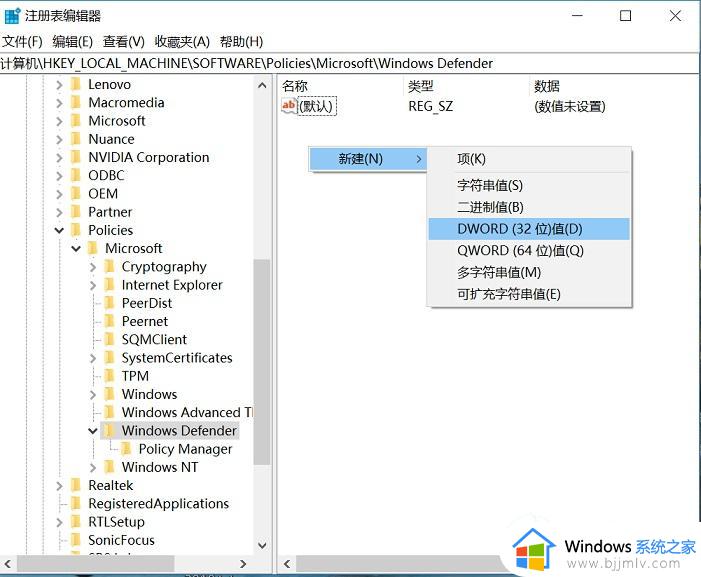Open the 查看(V) menu
Viewport: 701px width, 577px height.
coord(124,42)
